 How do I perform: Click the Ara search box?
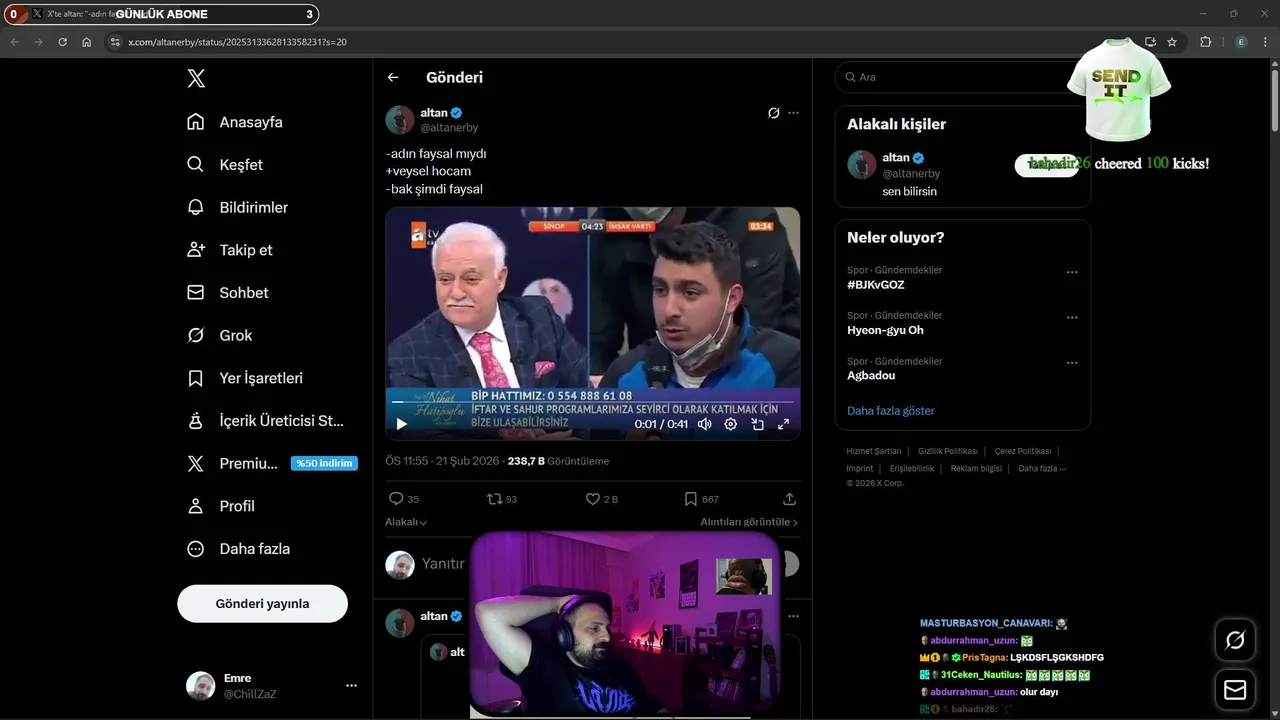pos(962,77)
